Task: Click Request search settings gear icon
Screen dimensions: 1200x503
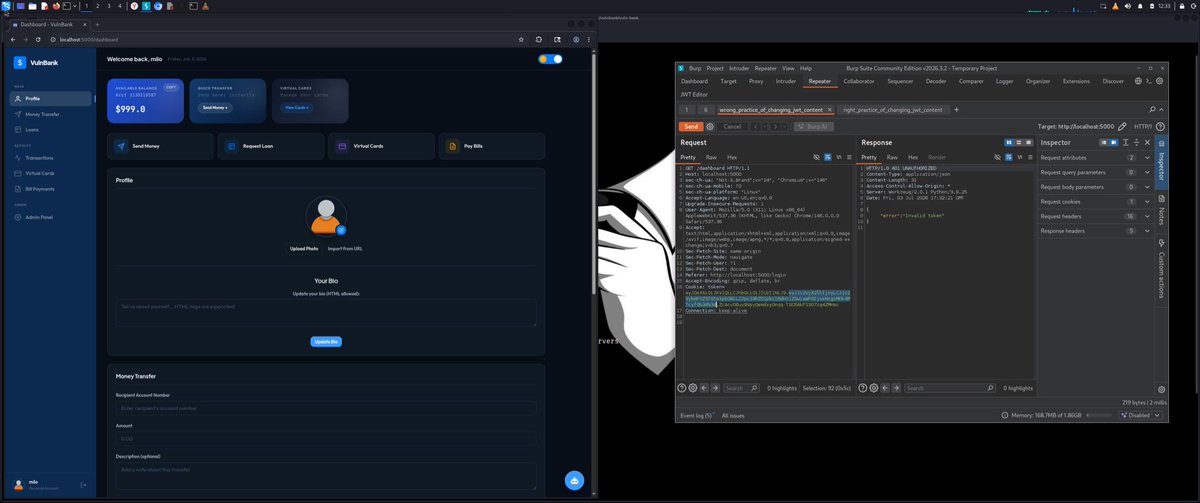Action: pos(692,388)
